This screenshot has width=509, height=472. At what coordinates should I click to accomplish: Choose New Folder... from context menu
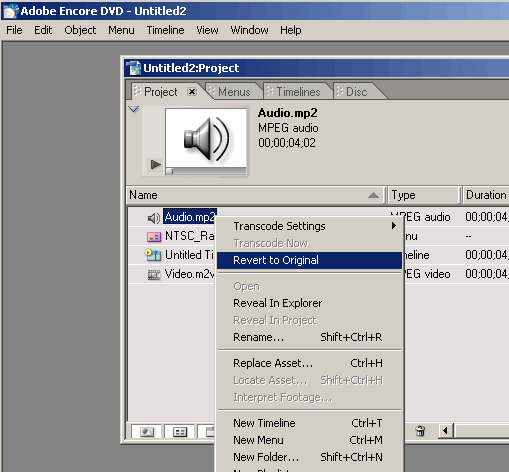(x=309, y=457)
